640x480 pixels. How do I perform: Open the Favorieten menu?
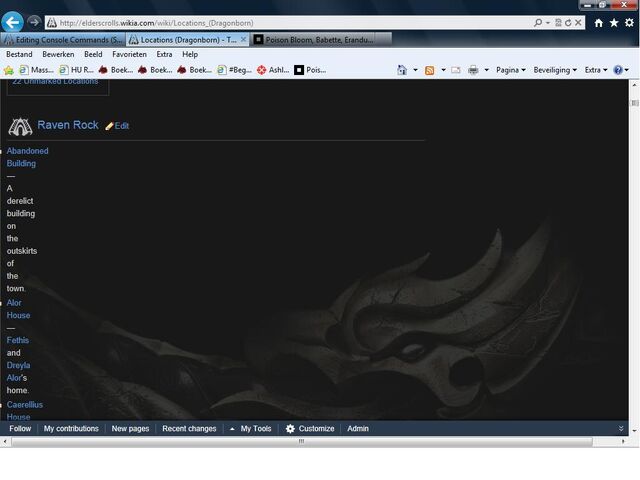(x=129, y=54)
